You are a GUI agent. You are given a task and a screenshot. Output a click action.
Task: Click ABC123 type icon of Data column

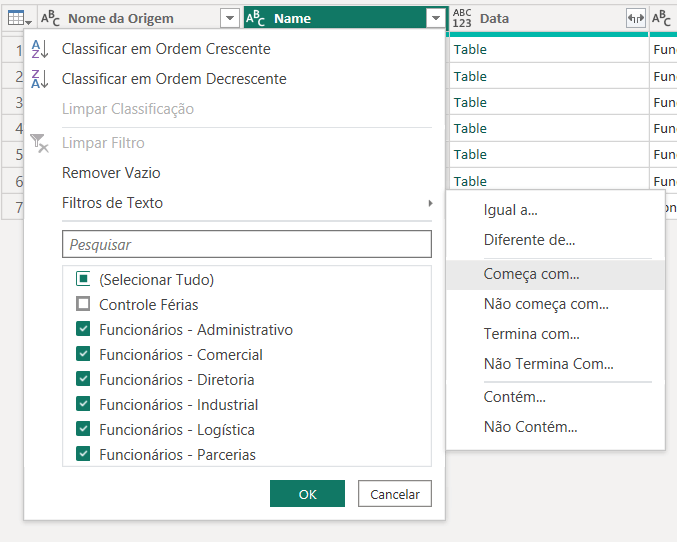(x=462, y=19)
